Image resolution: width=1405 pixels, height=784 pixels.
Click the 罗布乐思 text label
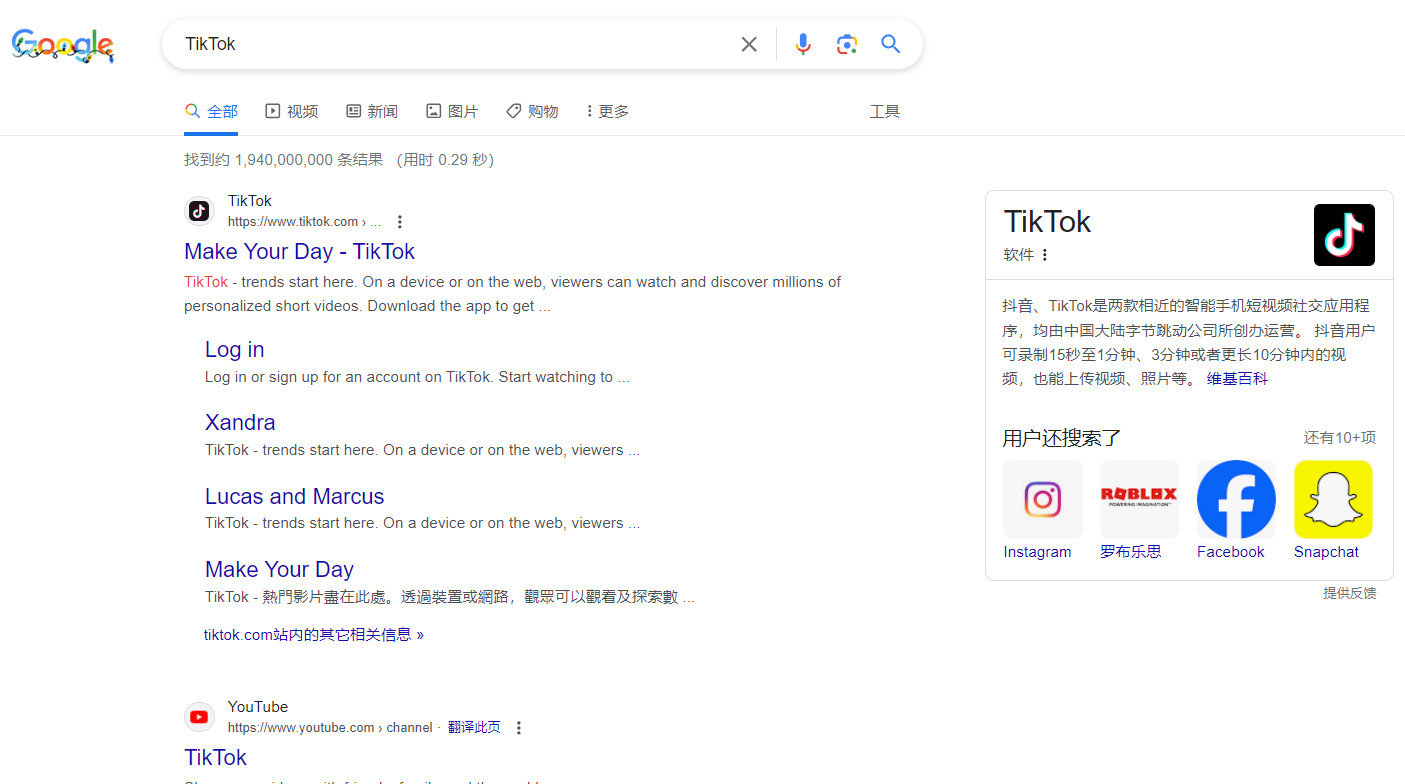click(x=1131, y=552)
